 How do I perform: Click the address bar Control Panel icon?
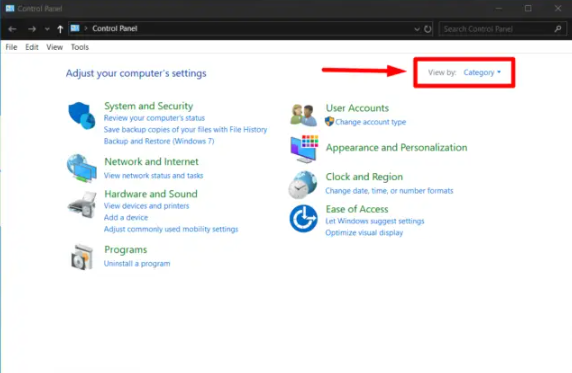click(x=75, y=28)
